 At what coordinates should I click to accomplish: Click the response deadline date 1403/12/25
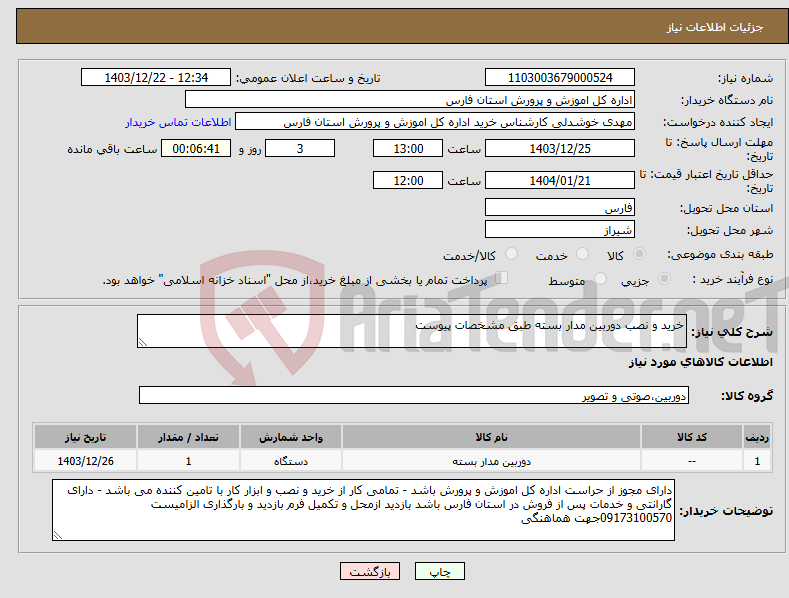click(x=560, y=148)
